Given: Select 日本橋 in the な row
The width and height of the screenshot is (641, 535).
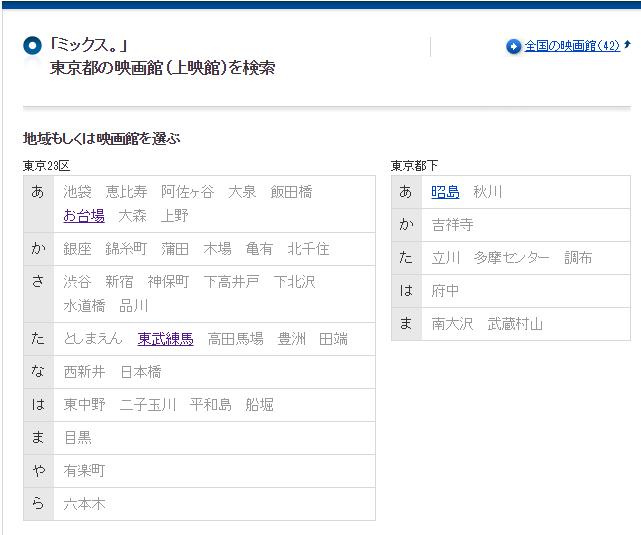Looking at the screenshot, I should [141, 372].
